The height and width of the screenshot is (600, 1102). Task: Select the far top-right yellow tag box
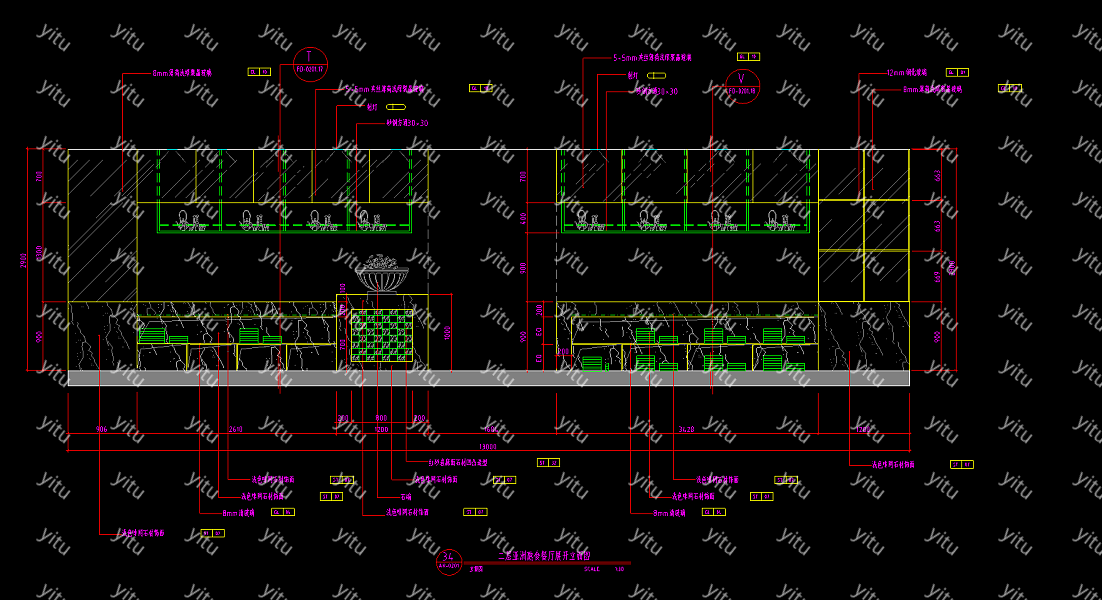click(1009, 89)
